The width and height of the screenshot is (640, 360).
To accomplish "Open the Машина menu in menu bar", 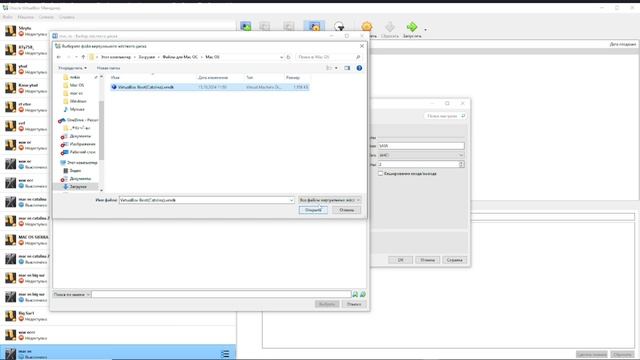I will pos(25,17).
